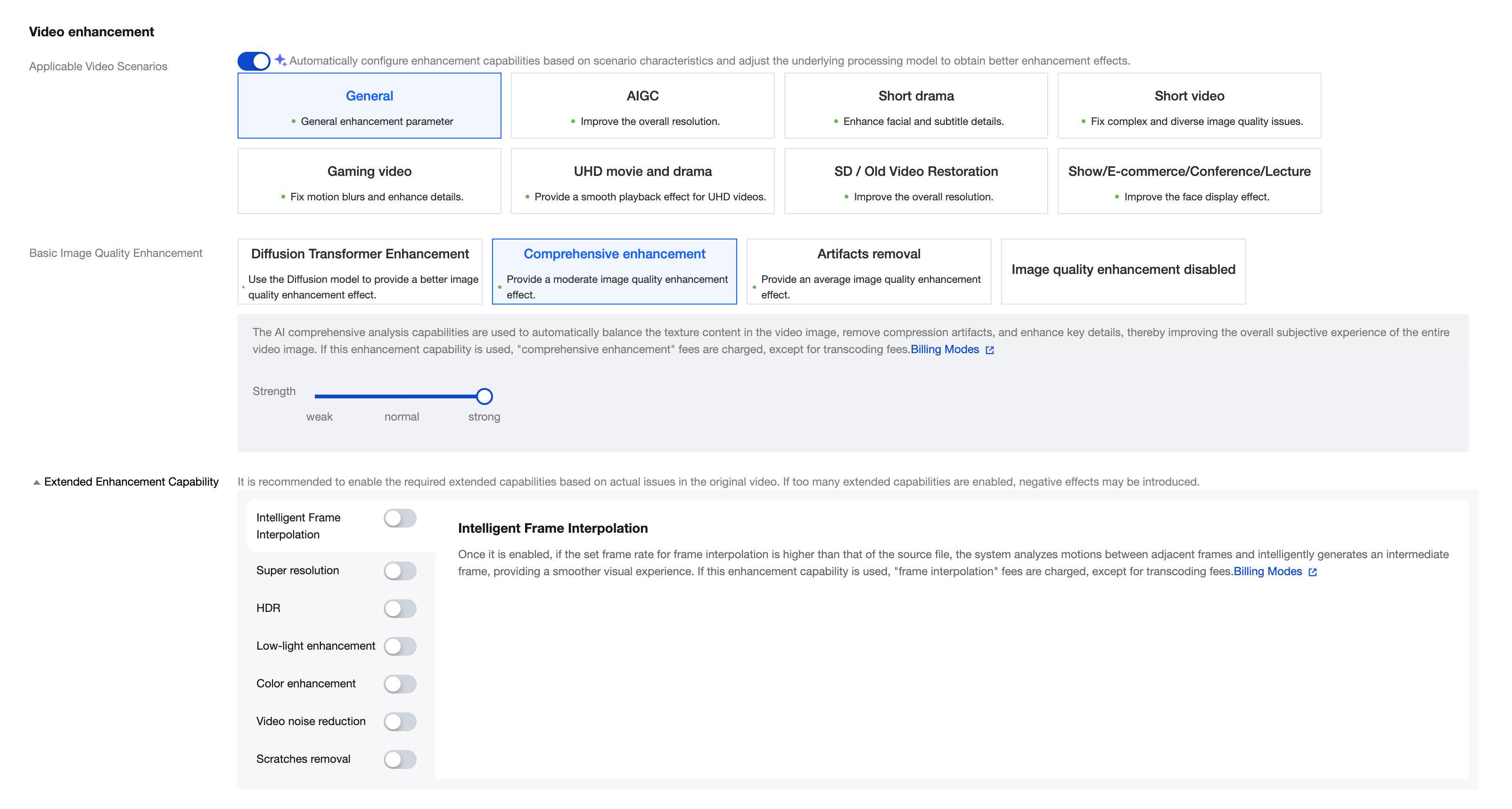This screenshot has width=1512, height=809.
Task: Pick Diffusion Transformer Enhancement option
Action: 360,271
